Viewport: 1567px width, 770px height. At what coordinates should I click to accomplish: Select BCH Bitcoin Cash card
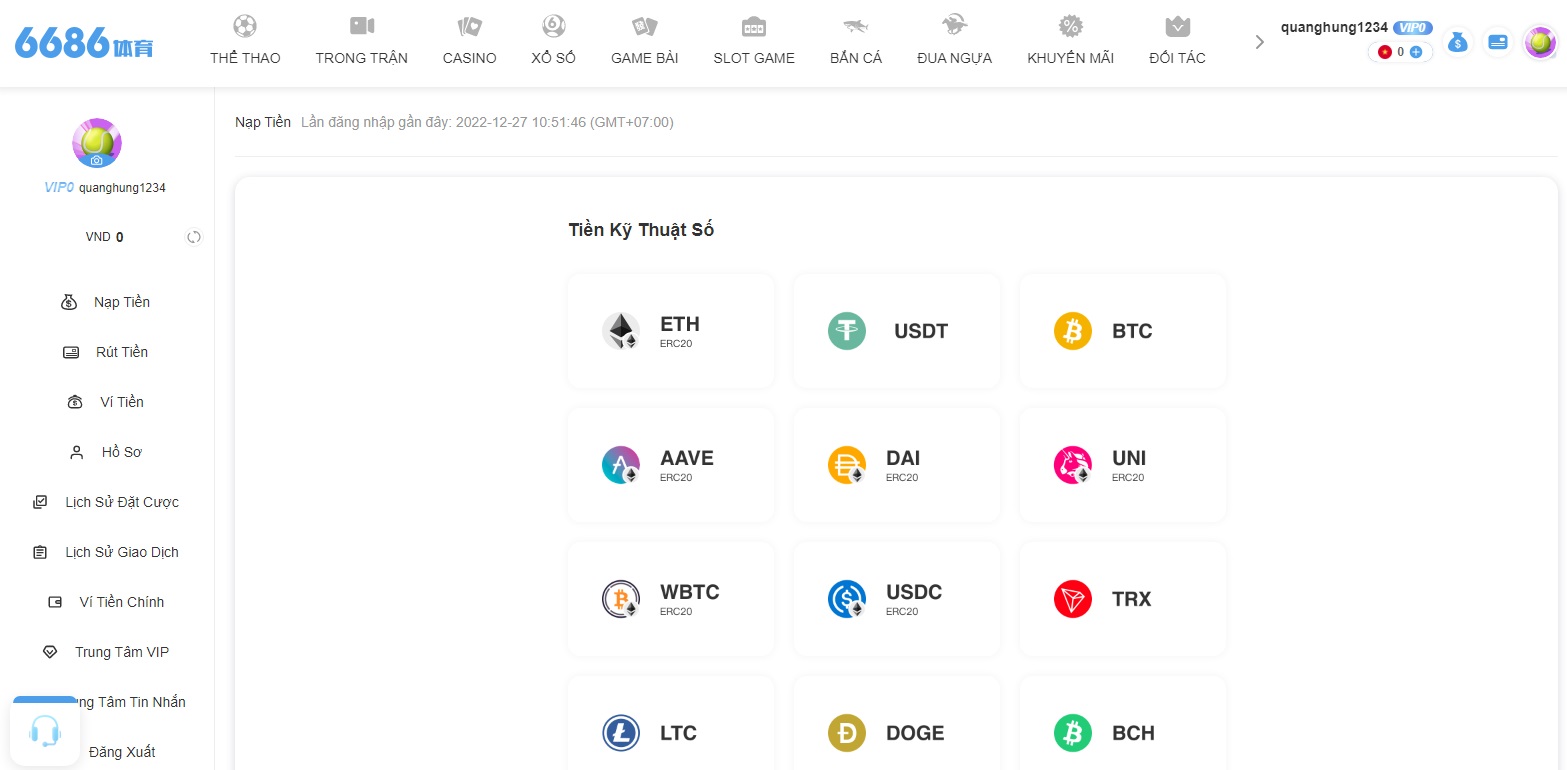click(x=1123, y=723)
